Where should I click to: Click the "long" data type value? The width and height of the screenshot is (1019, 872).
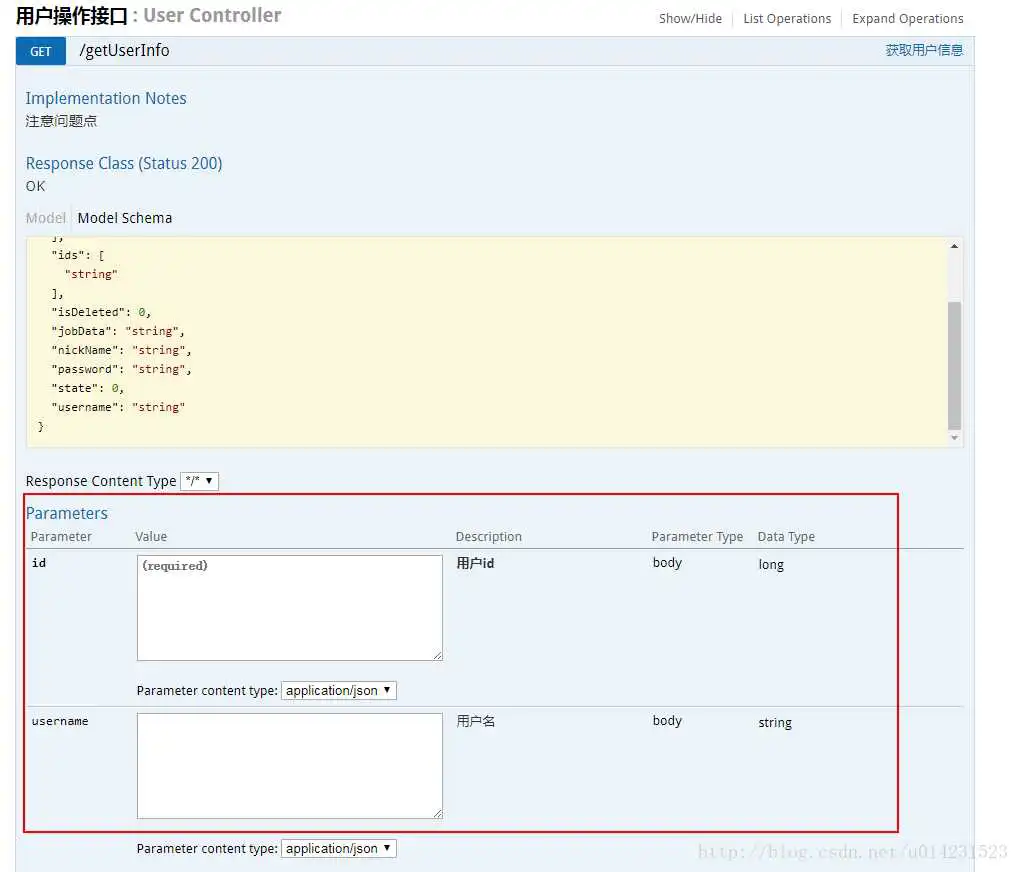771,565
